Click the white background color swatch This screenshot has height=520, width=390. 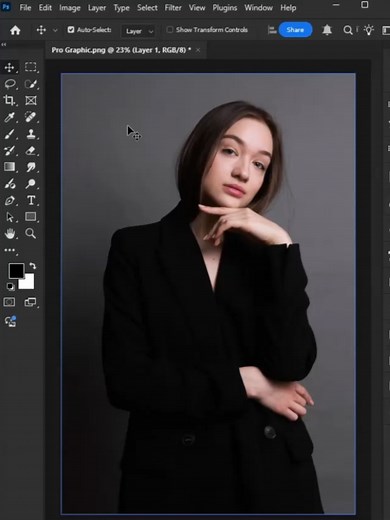point(29,283)
